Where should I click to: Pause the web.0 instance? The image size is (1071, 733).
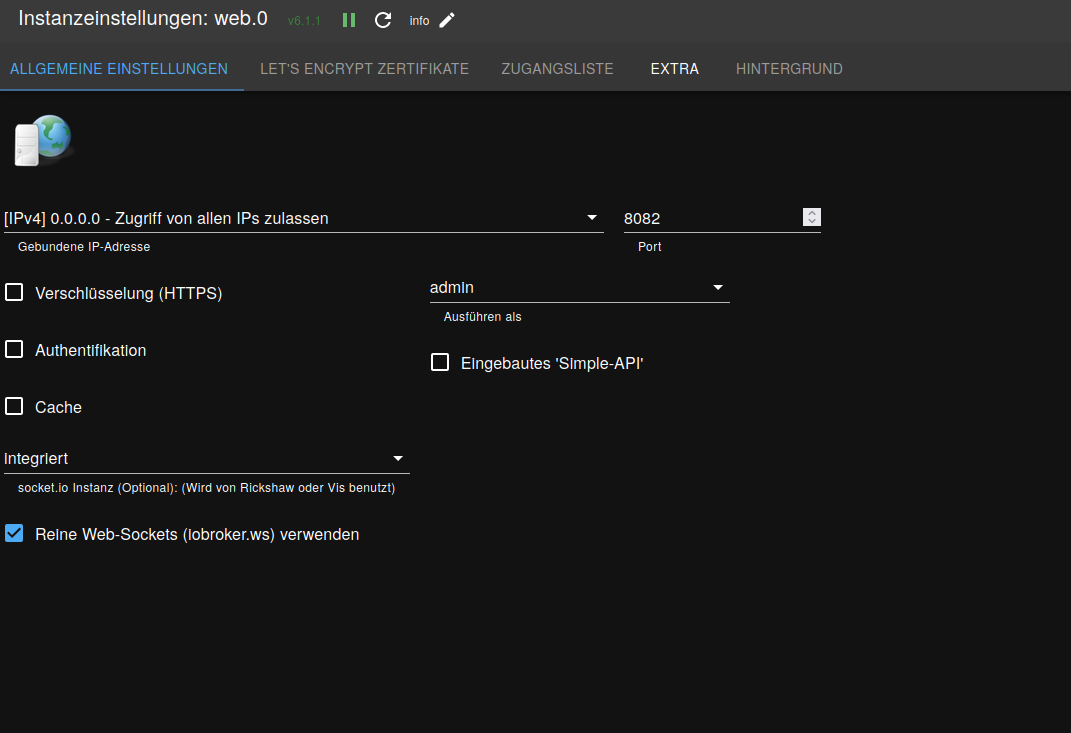(348, 20)
